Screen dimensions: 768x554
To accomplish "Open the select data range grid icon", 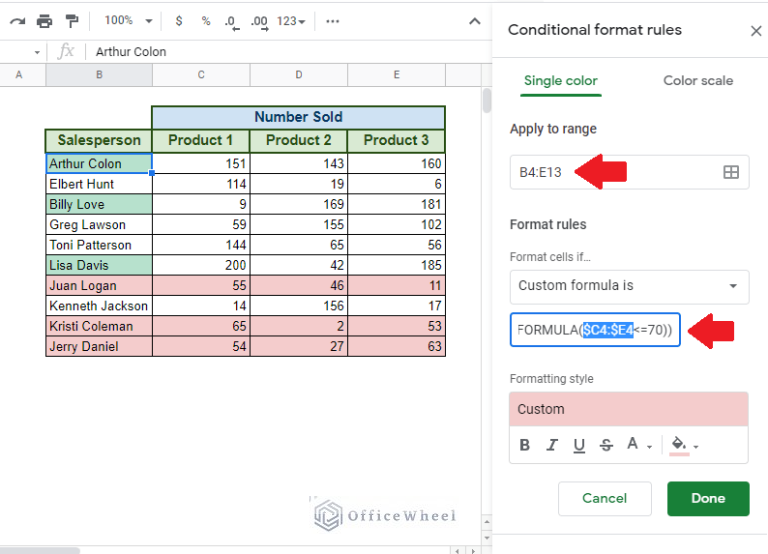I will tap(731, 172).
